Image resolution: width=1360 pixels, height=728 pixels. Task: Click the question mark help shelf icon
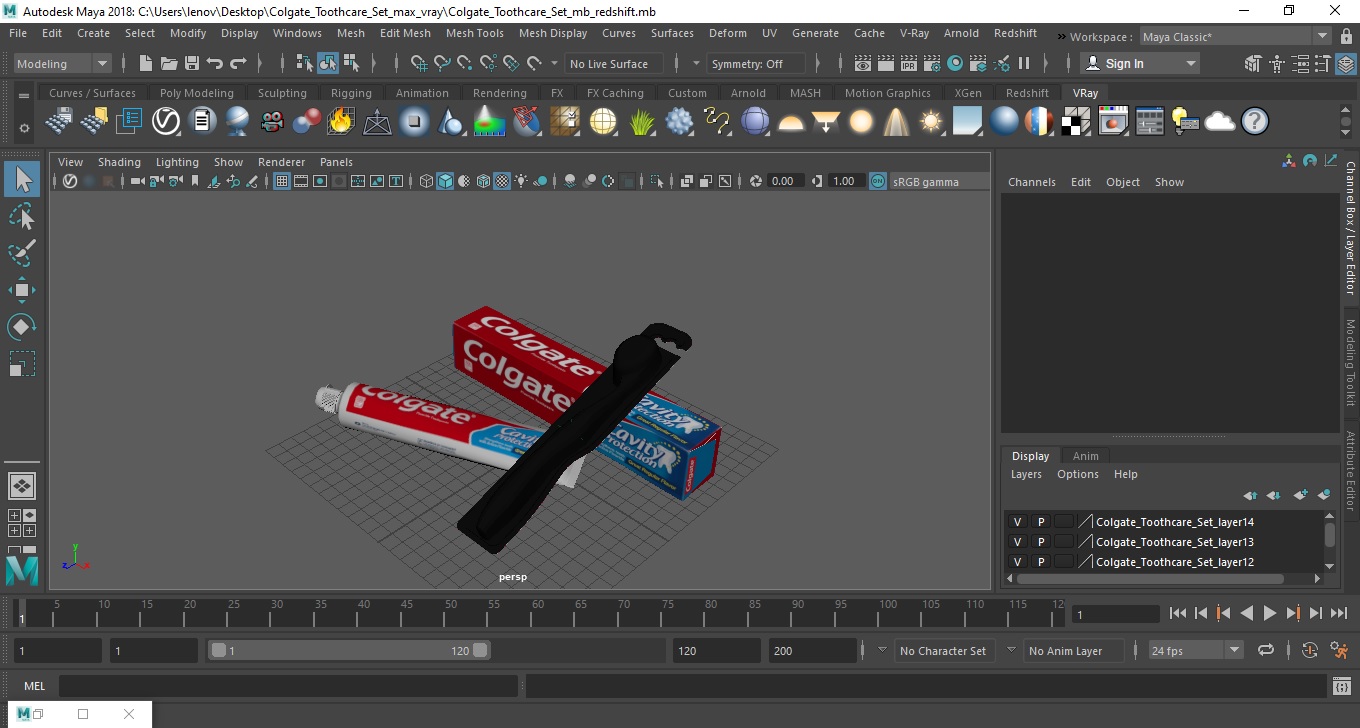pyautogui.click(x=1254, y=122)
